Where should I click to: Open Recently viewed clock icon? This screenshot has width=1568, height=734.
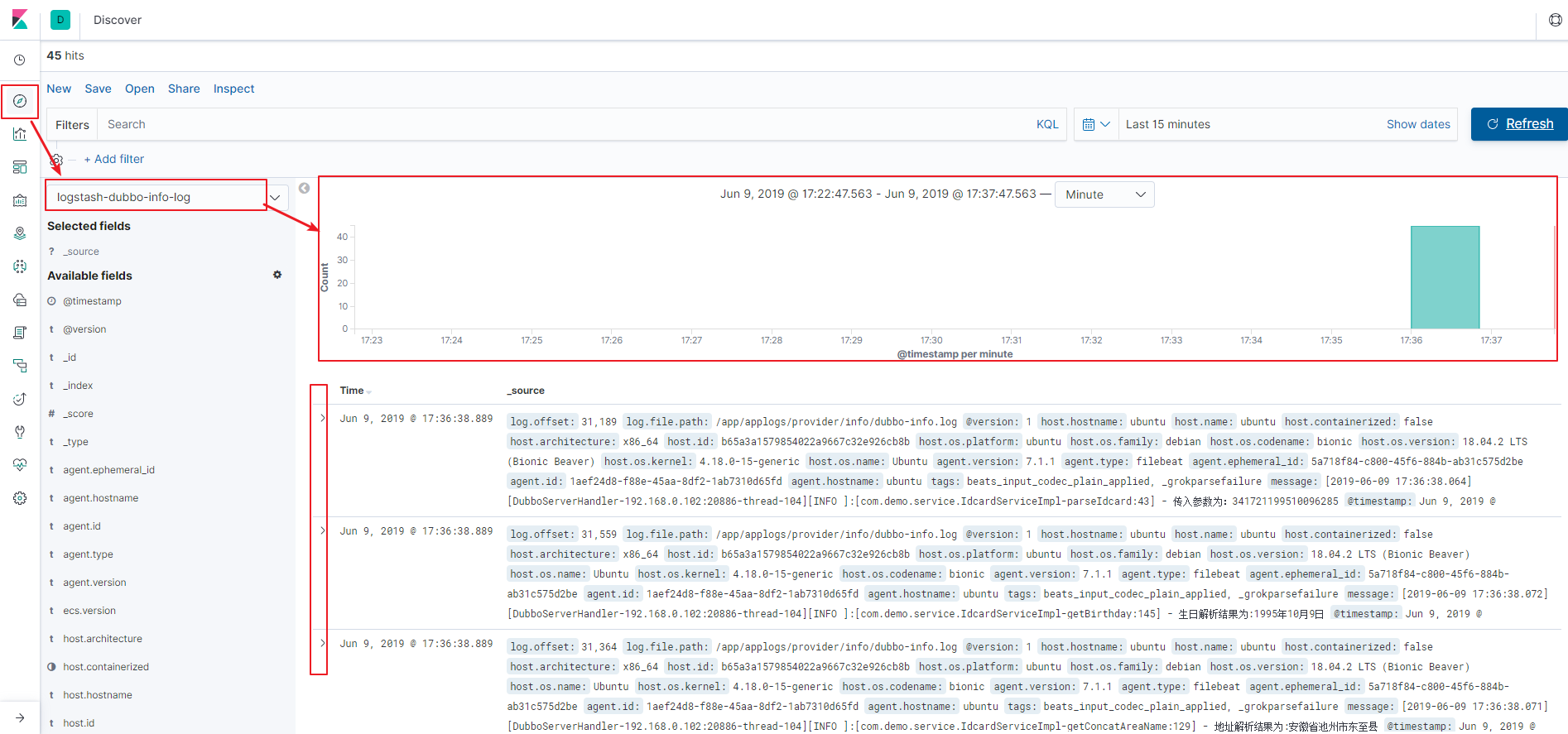click(20, 60)
